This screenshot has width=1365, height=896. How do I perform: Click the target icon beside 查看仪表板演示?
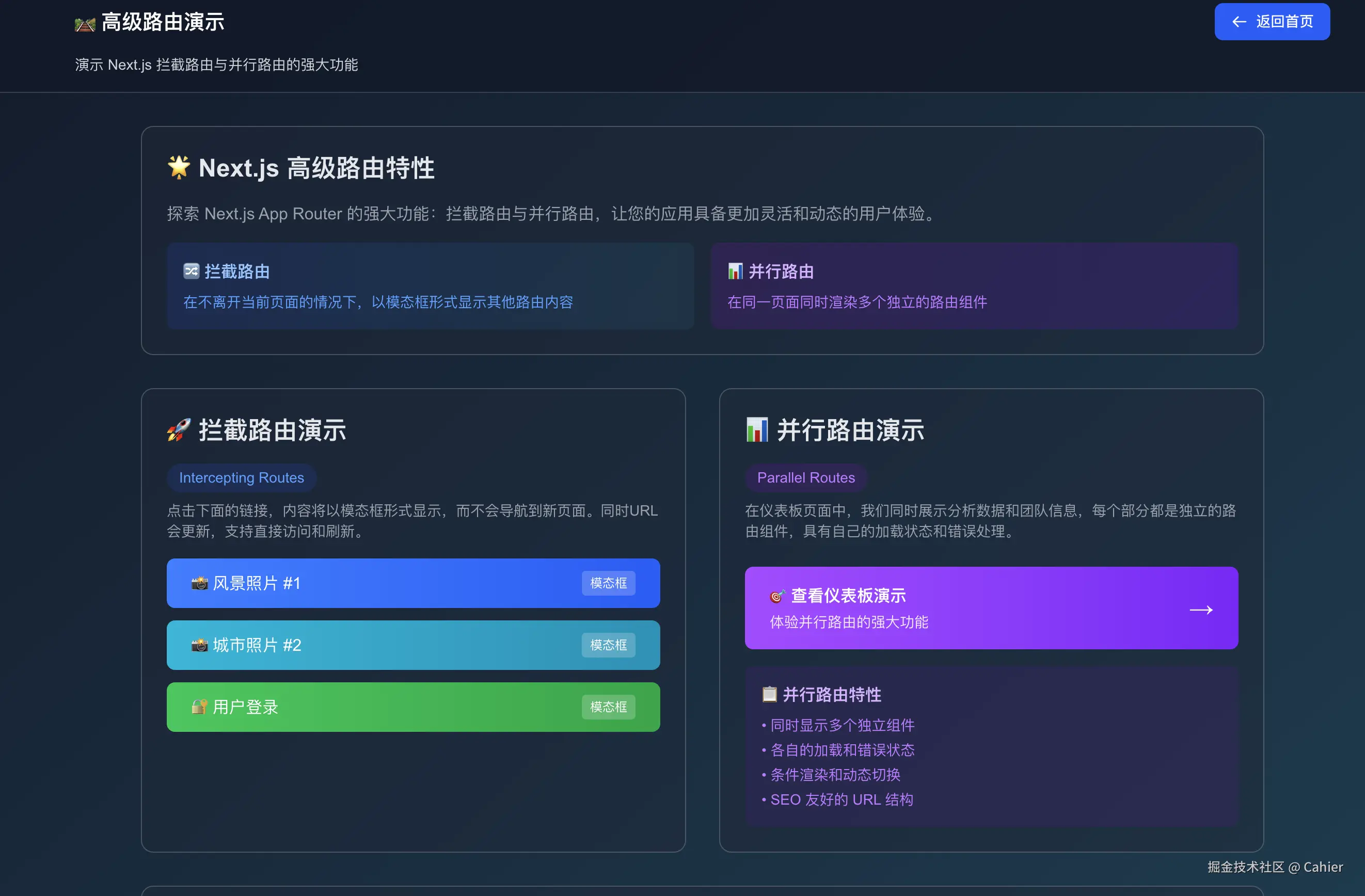click(776, 596)
